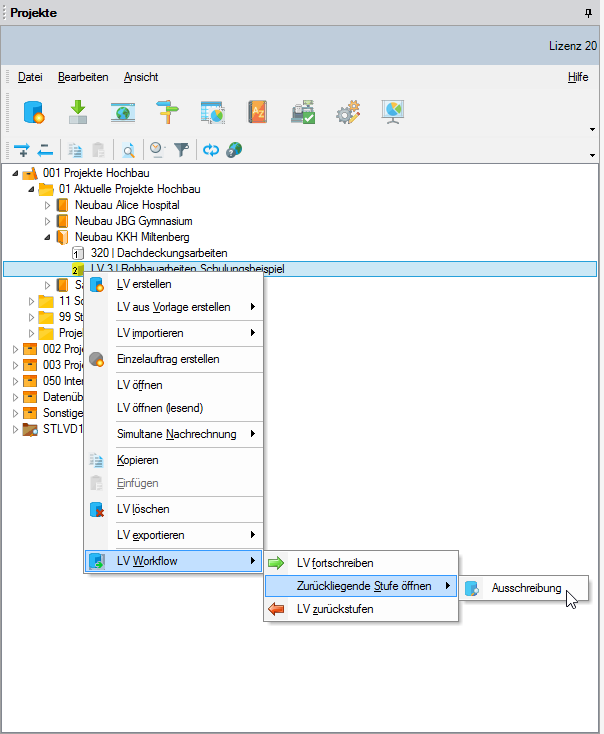Open LV aus Vorlage erstellen submenu
This screenshot has height=734, width=604.
tap(174, 307)
